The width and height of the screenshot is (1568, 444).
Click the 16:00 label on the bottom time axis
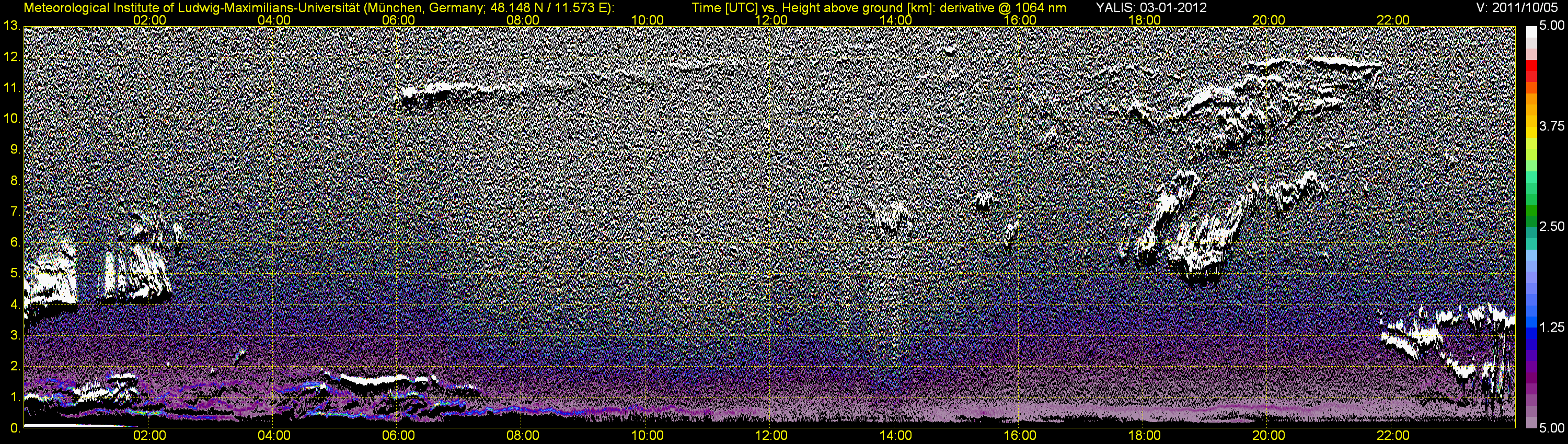tap(1020, 436)
